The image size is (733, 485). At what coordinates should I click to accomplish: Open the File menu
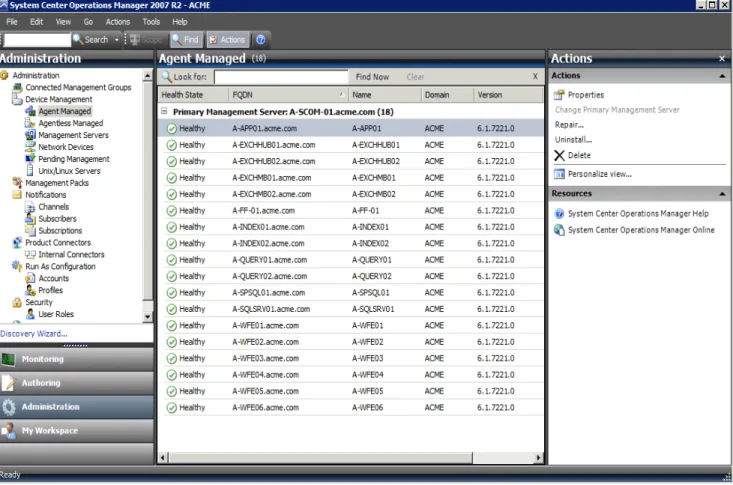(12, 22)
